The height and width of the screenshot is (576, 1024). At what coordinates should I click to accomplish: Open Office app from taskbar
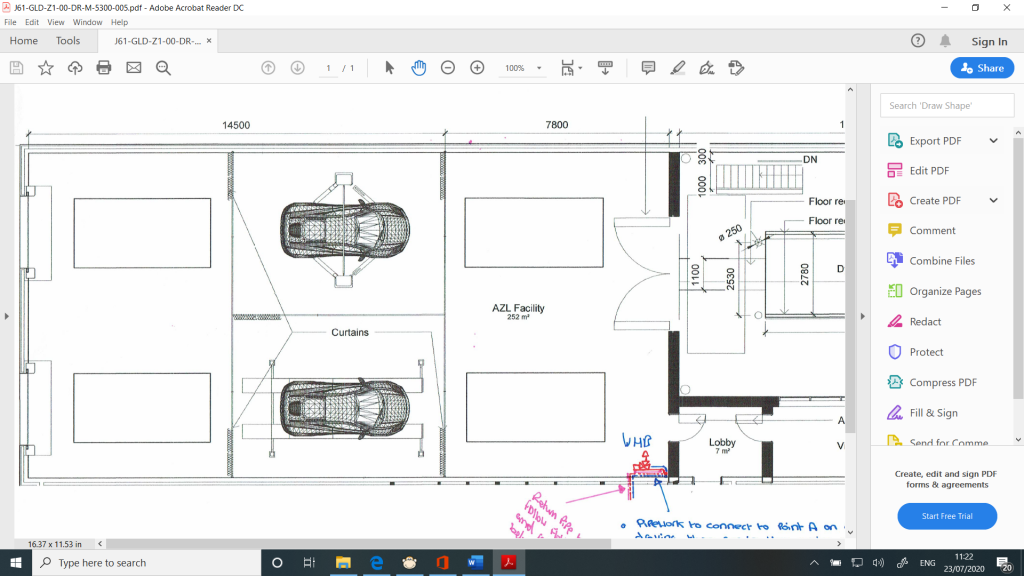click(x=442, y=562)
